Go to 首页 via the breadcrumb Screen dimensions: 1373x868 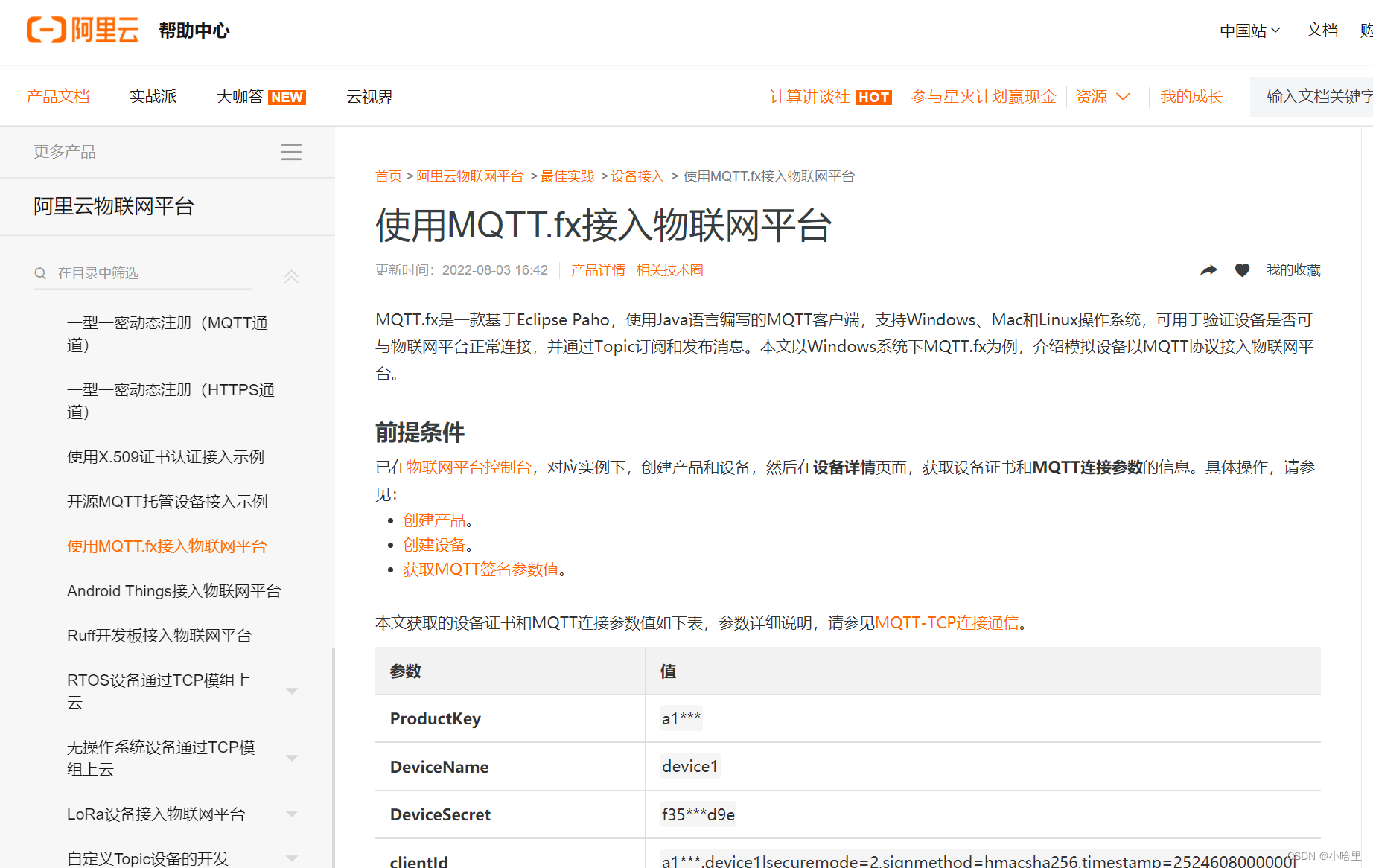tap(388, 176)
